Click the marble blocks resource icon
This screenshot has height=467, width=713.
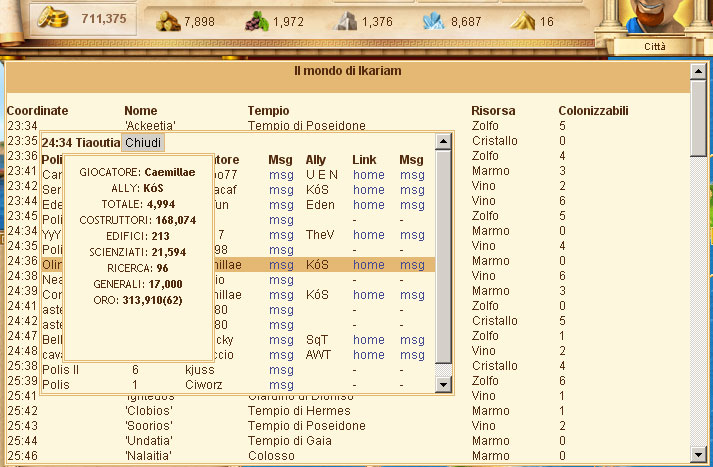[345, 21]
